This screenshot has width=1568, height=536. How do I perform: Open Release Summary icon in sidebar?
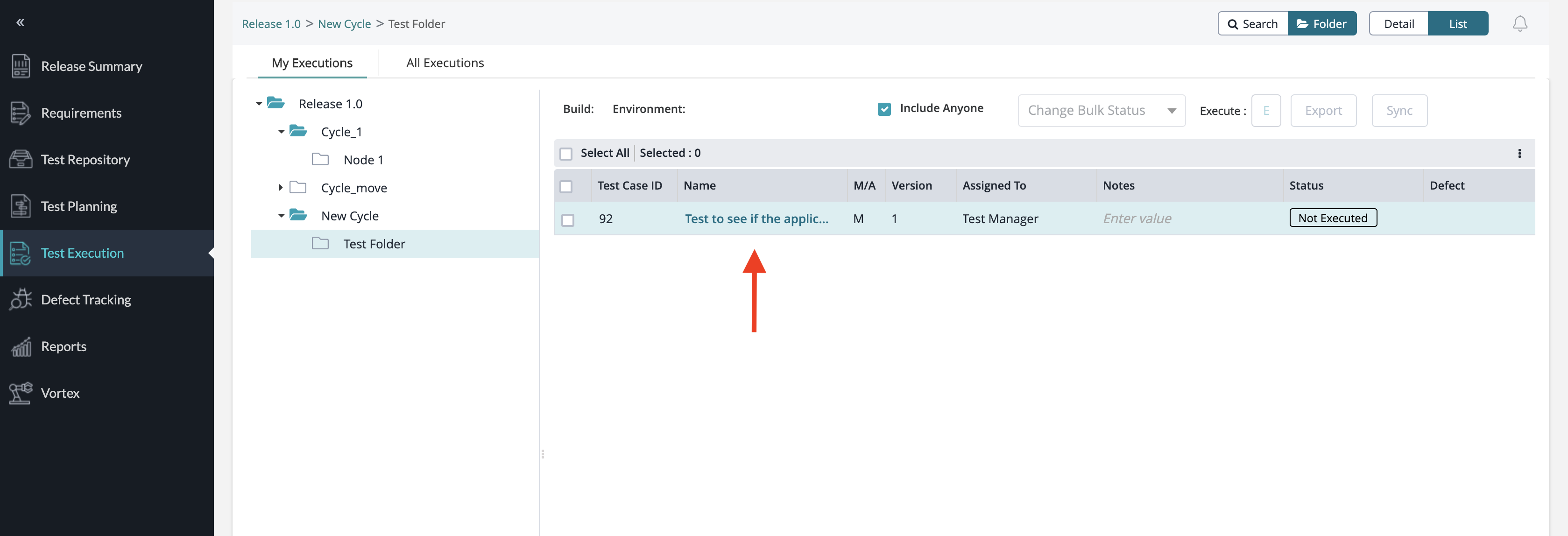tap(21, 66)
